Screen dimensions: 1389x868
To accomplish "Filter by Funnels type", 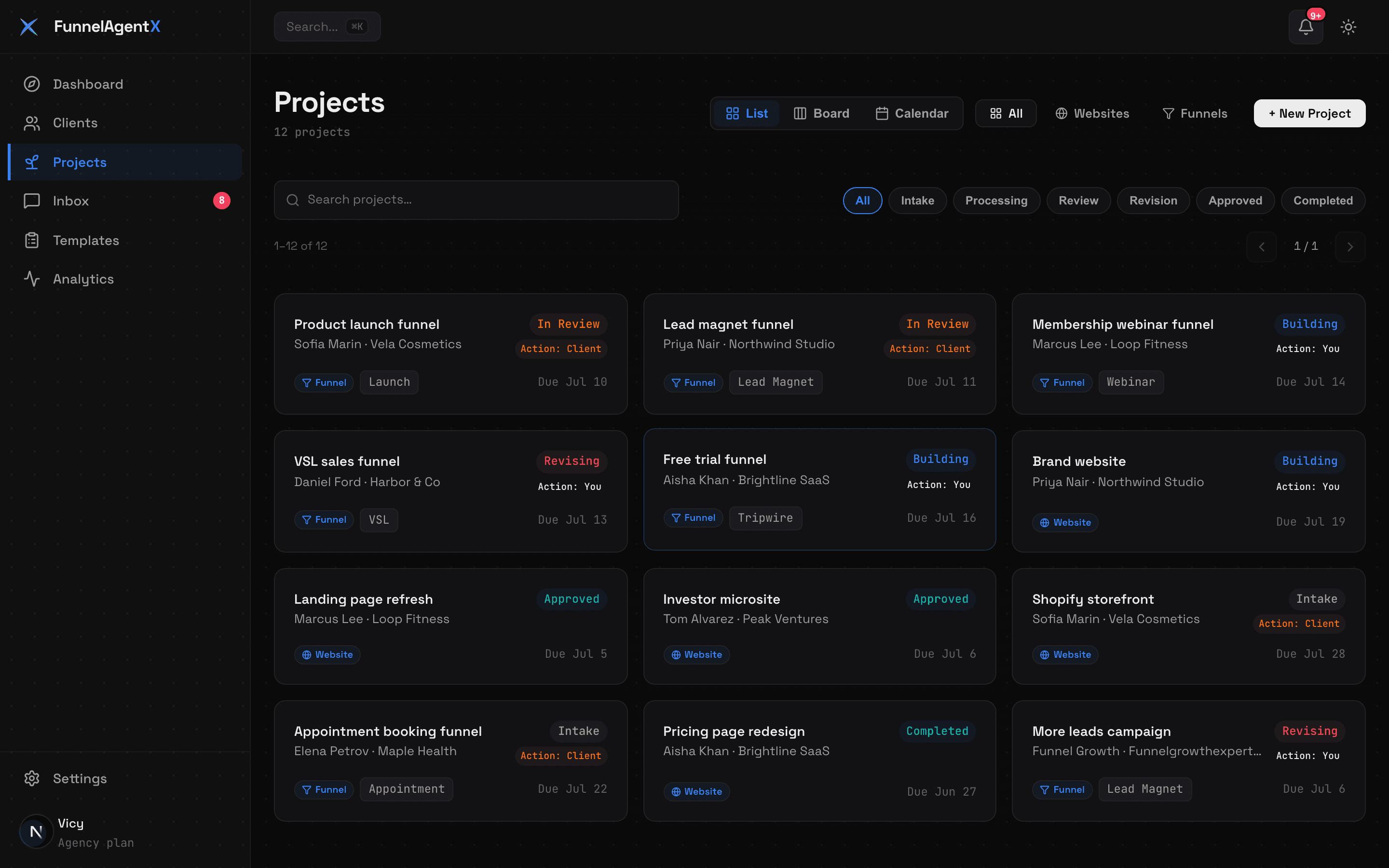I will coord(1195,113).
